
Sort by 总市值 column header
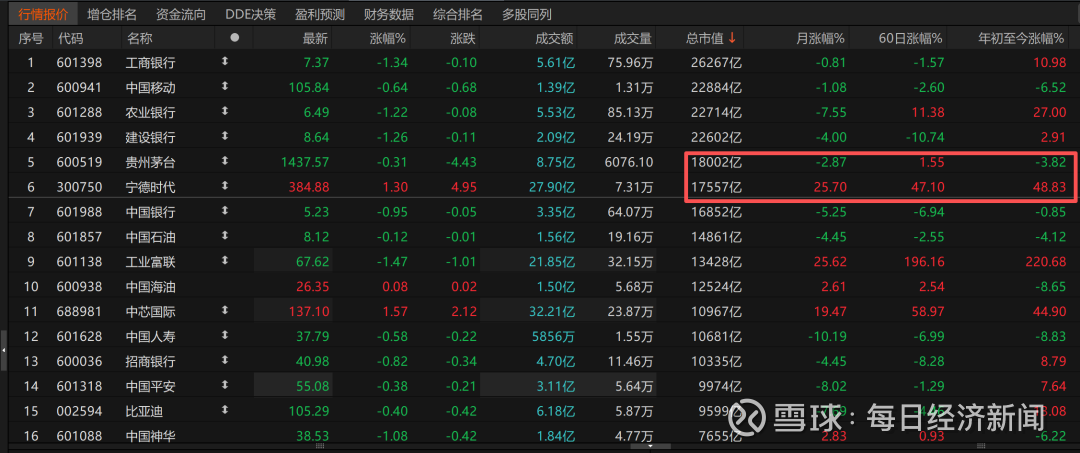(709, 39)
